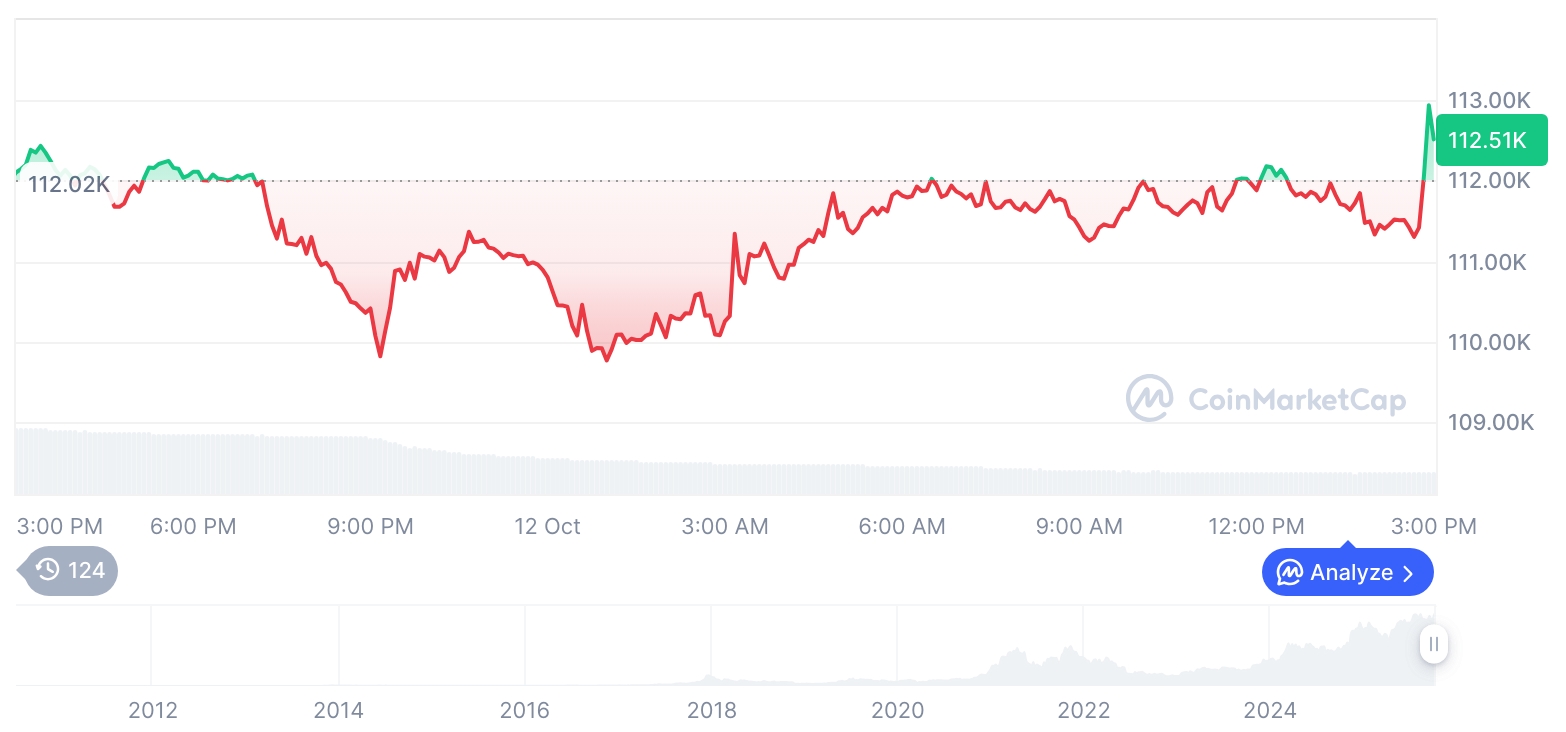Expand the Analyze chevron arrow

pos(1409,573)
